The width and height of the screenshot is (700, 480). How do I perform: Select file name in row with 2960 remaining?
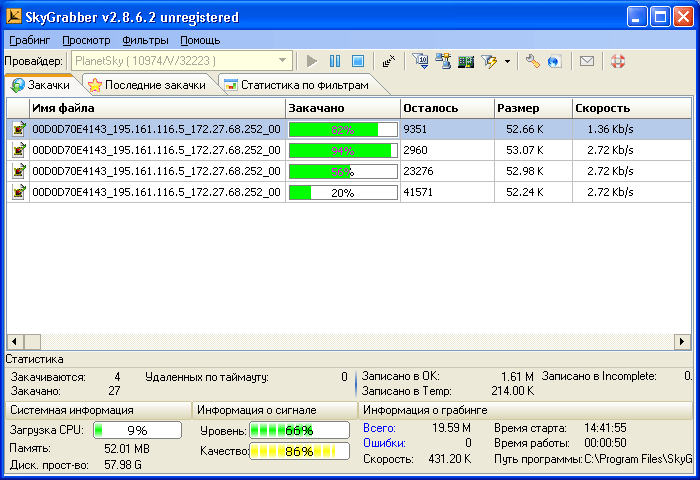click(156, 150)
